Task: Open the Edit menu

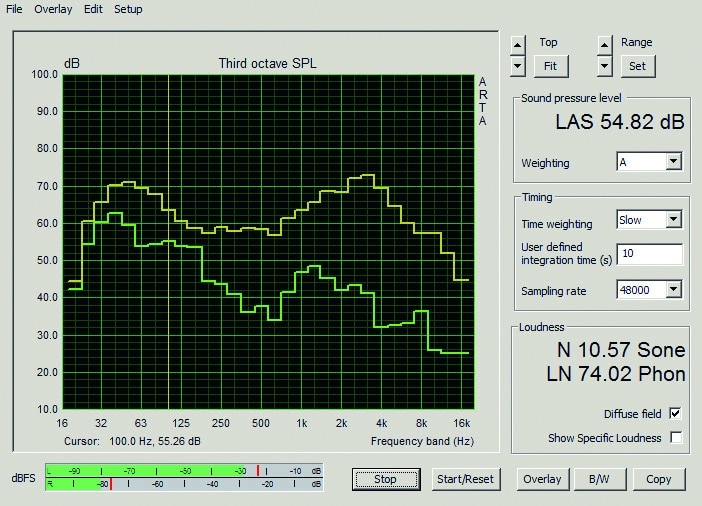Action: pyautogui.click(x=93, y=9)
